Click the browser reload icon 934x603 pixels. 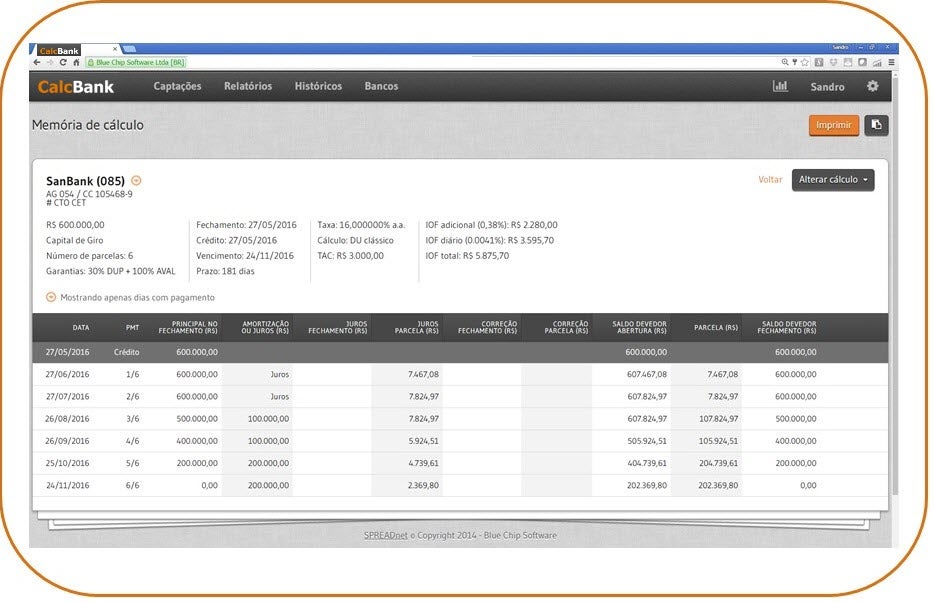[x=63, y=62]
